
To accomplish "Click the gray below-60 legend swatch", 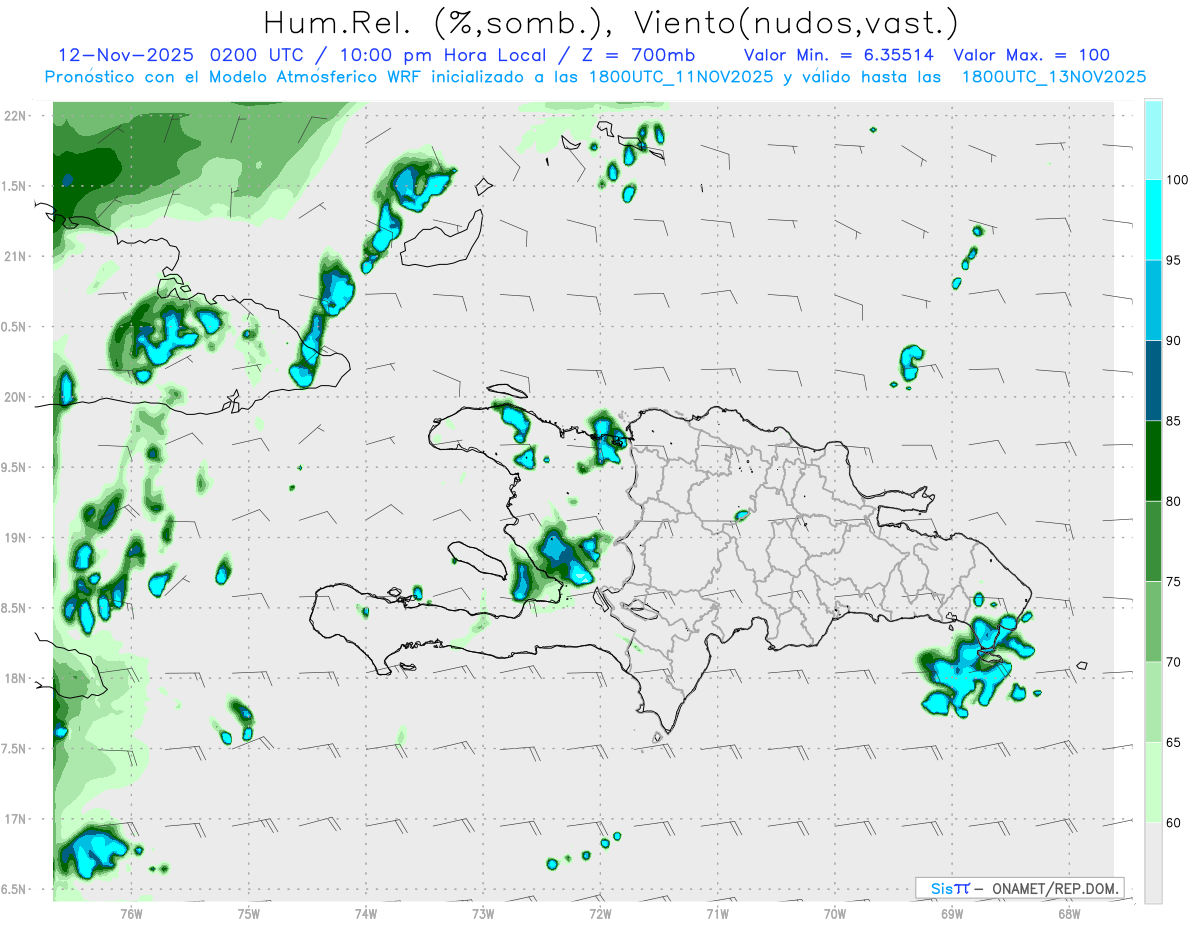I will pos(1153,863).
